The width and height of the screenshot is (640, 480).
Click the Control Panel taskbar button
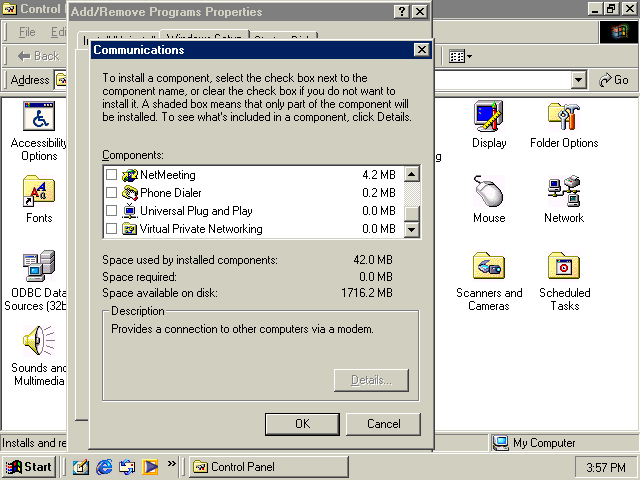click(269, 467)
